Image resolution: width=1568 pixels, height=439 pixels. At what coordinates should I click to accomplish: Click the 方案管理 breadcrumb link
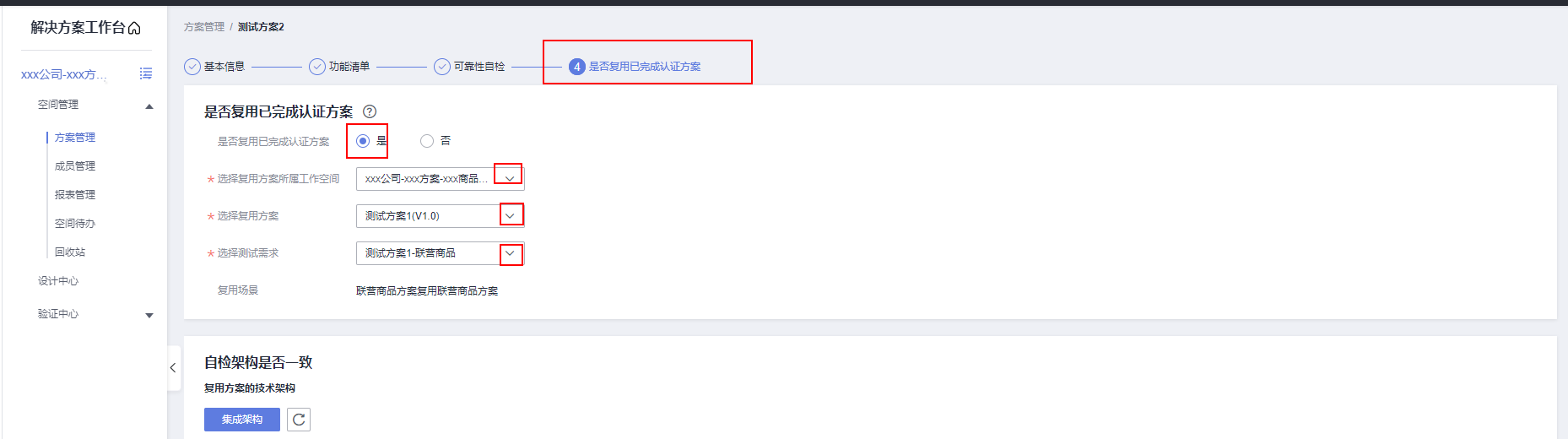[204, 27]
